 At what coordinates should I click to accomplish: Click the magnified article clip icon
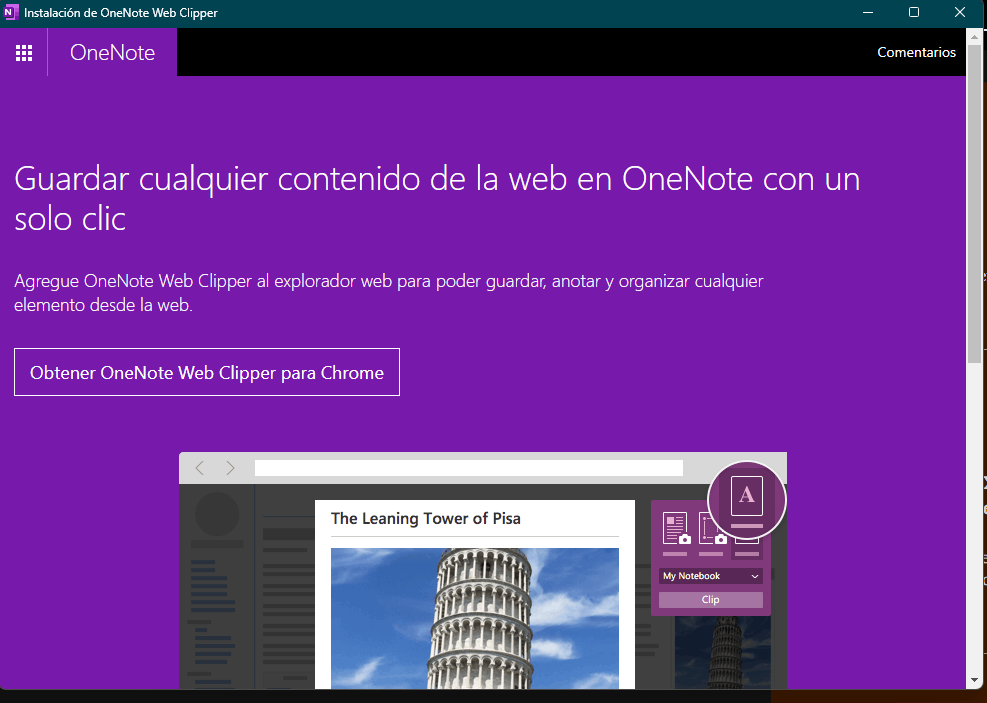click(747, 501)
